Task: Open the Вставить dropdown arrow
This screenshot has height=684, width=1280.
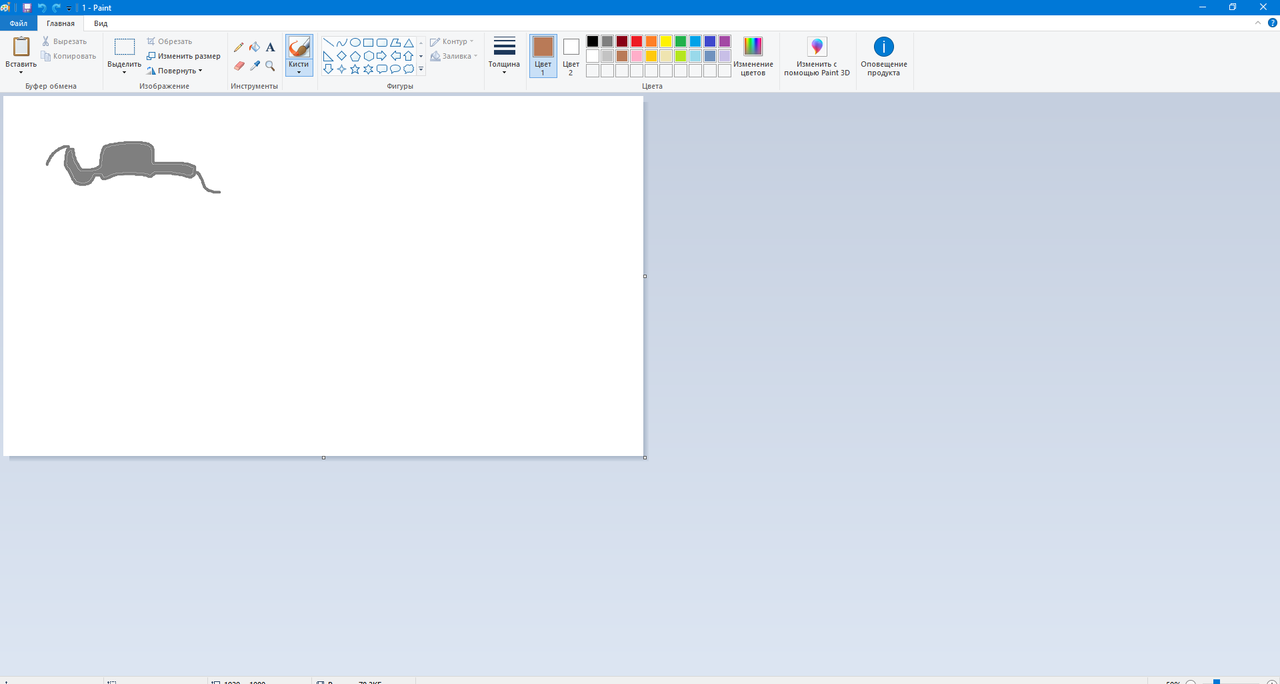Action: tap(21, 72)
